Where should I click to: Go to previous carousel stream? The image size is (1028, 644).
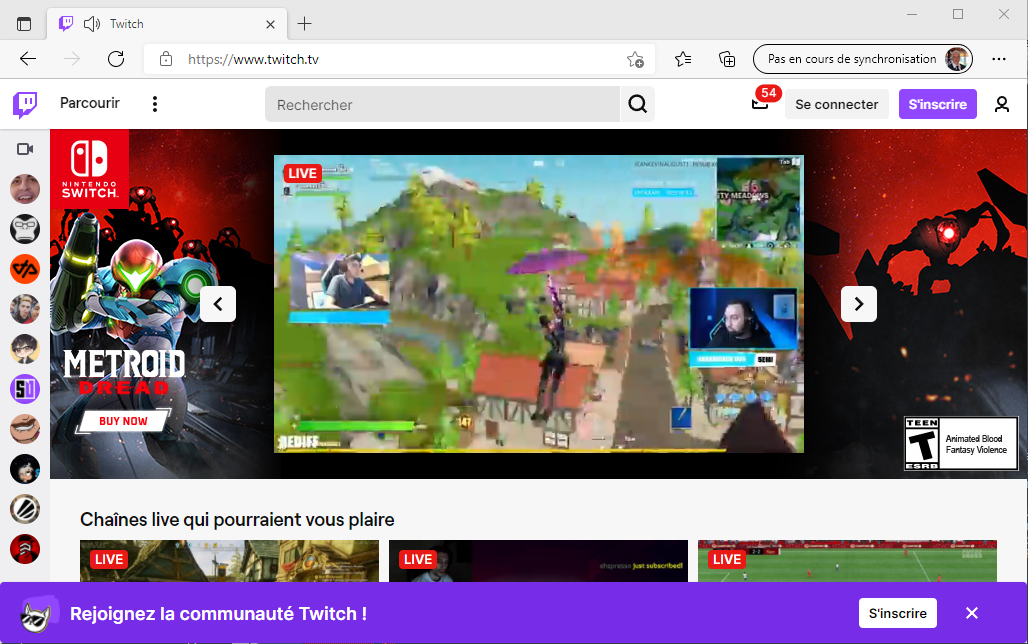pyautogui.click(x=218, y=304)
